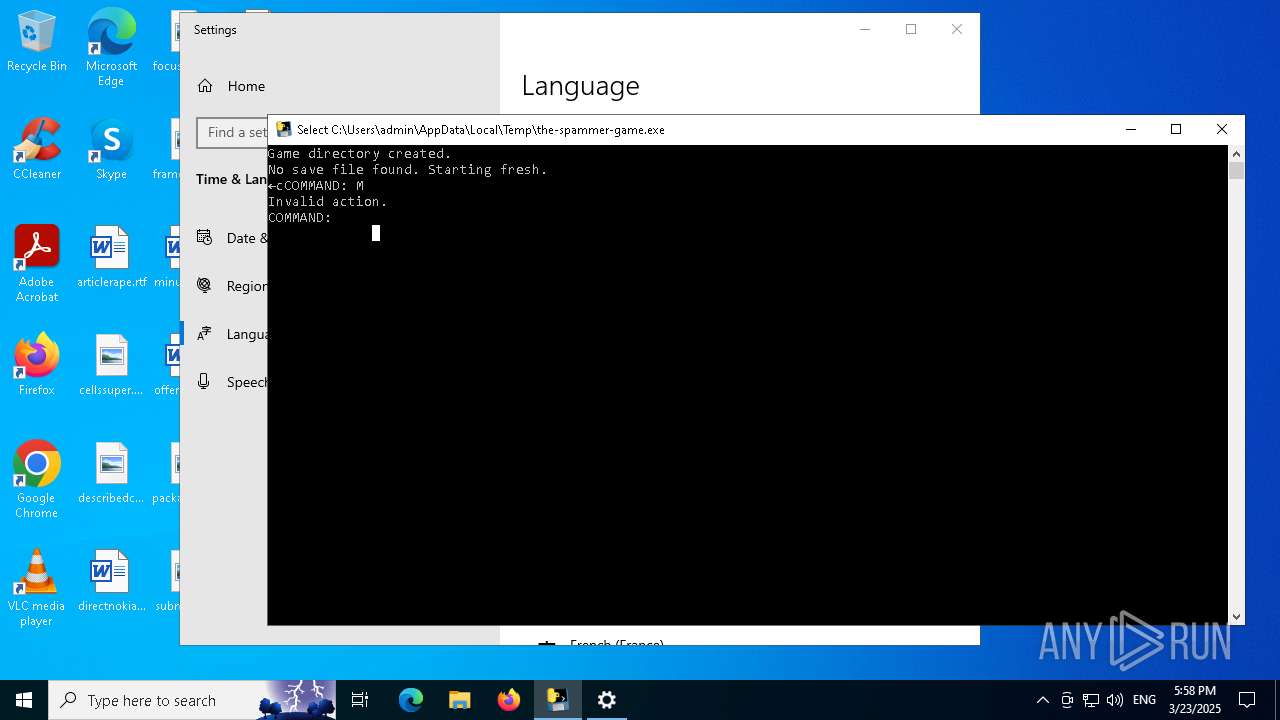Launch Skype desktop shortcut
Image resolution: width=1280 pixels, height=720 pixels.
pyautogui.click(x=111, y=150)
